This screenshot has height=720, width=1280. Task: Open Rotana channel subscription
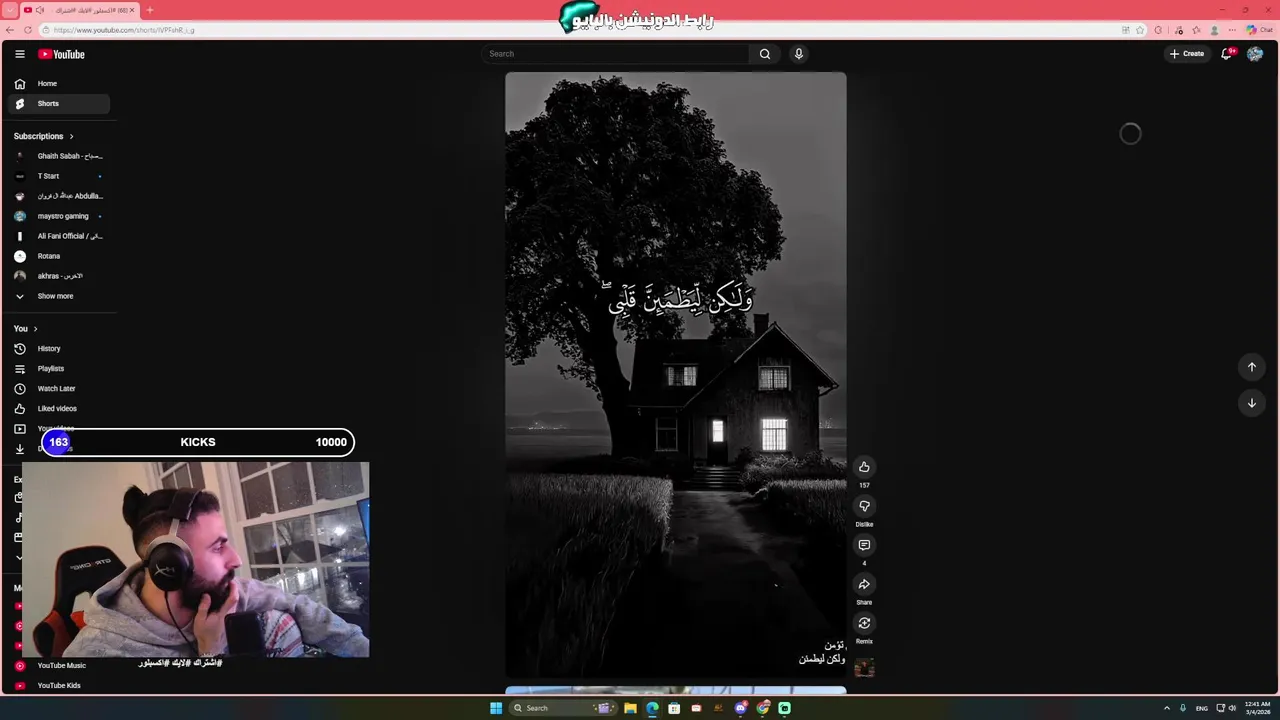point(60,256)
